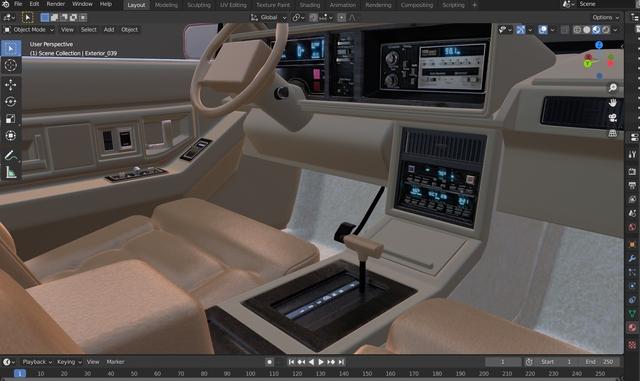Viewport: 640px width, 381px height.
Task: Choose the Annotate pencil tool
Action: click(11, 155)
